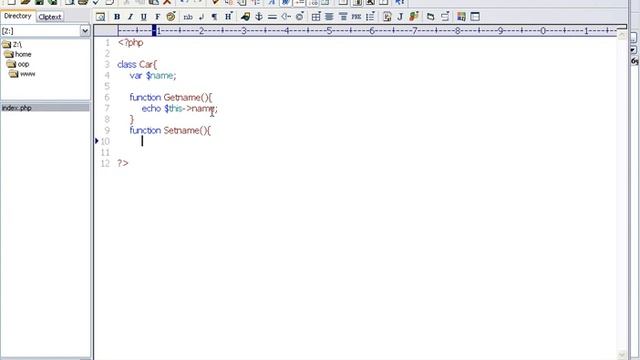Click line number 10 in gutter
Viewport: 640px width, 360px height.
click(x=105, y=141)
